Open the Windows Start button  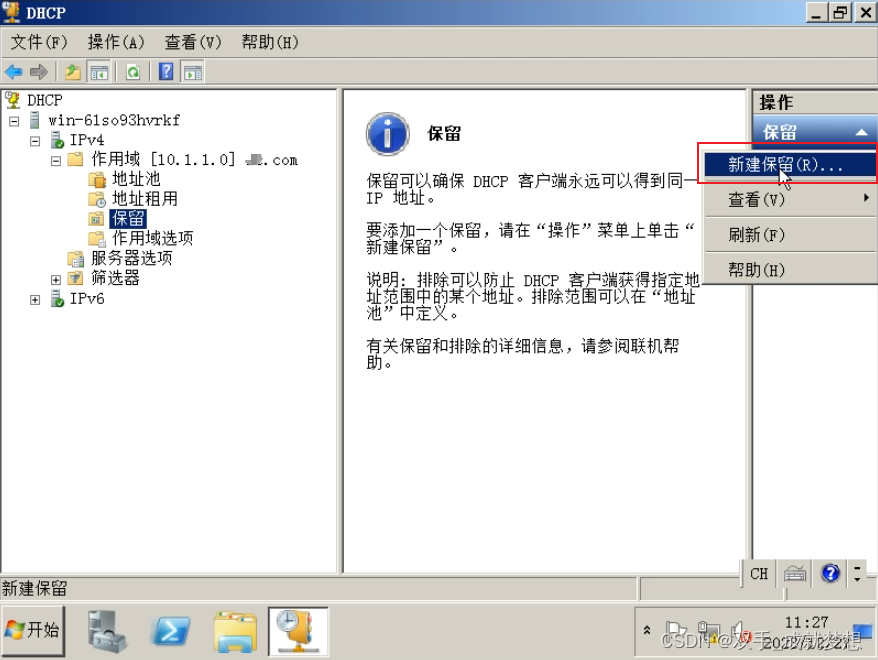tap(33, 631)
